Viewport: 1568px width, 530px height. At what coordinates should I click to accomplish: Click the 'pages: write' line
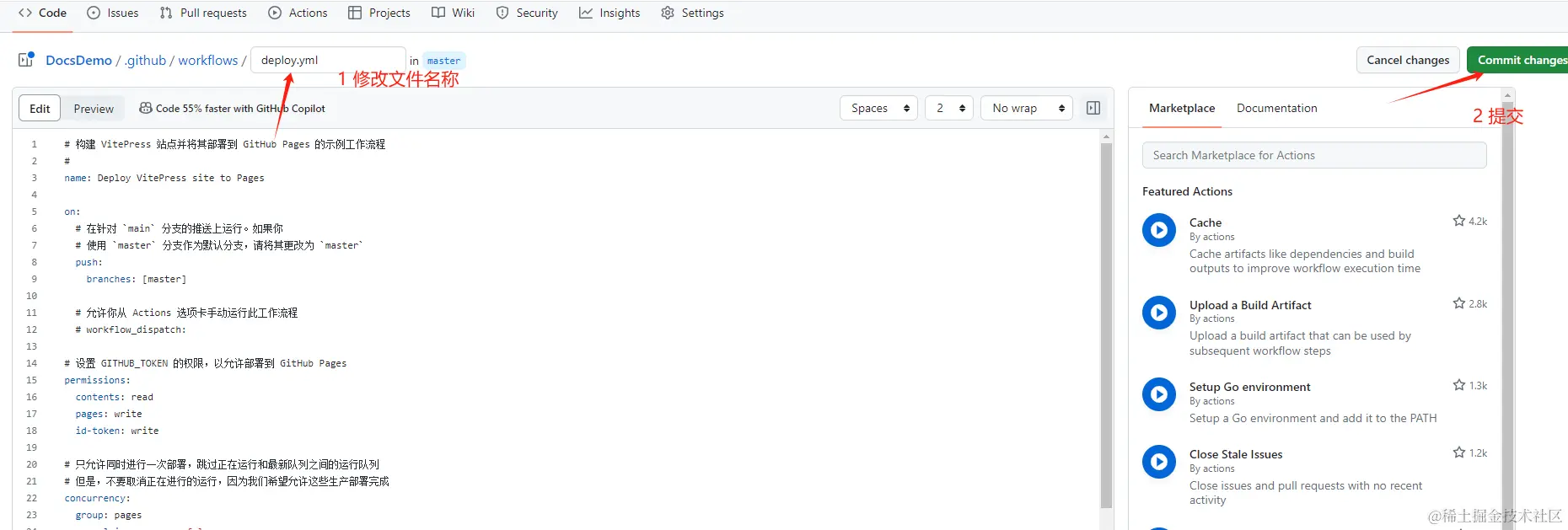point(109,414)
